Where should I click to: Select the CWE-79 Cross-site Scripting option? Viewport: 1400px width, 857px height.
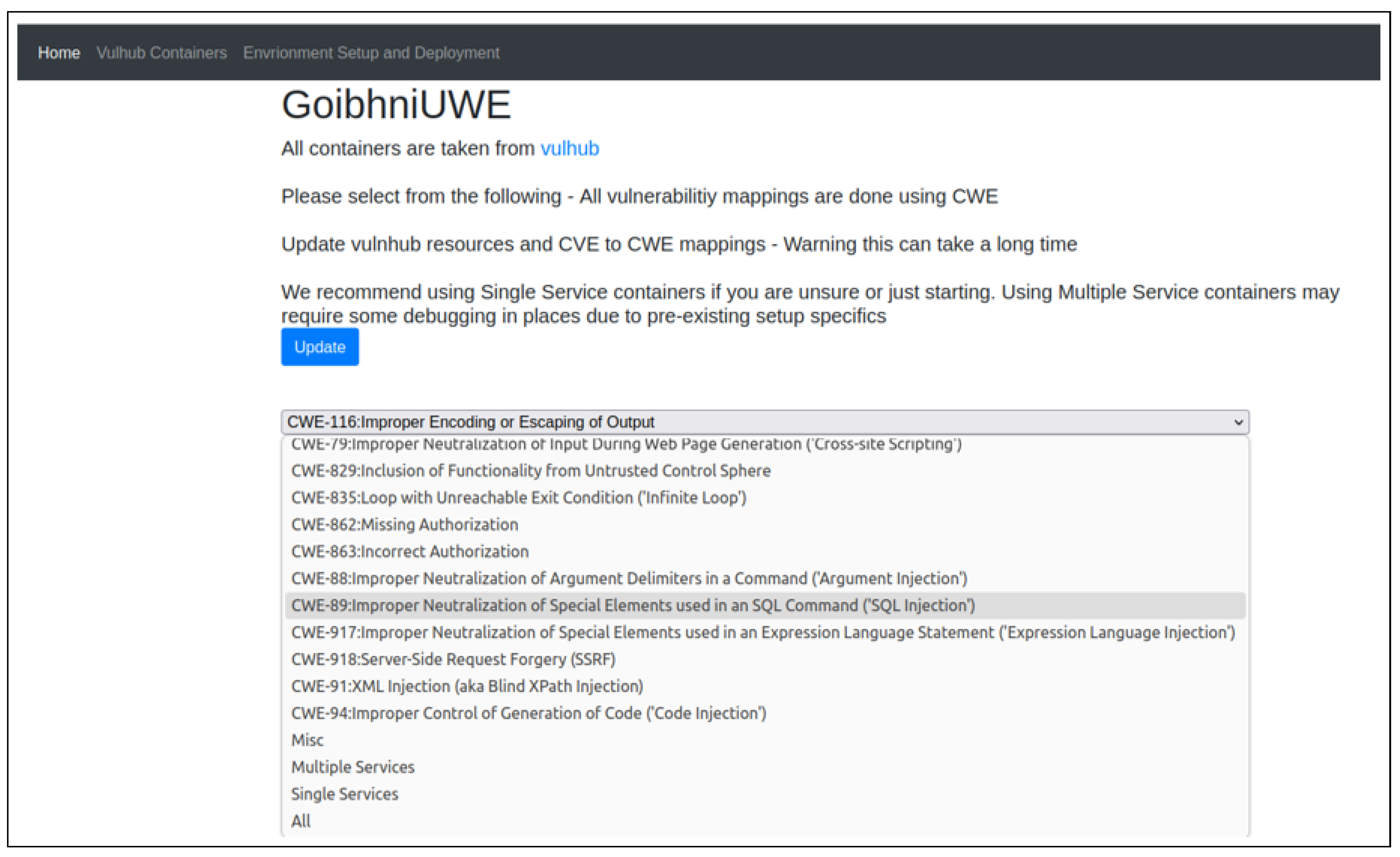click(x=626, y=445)
